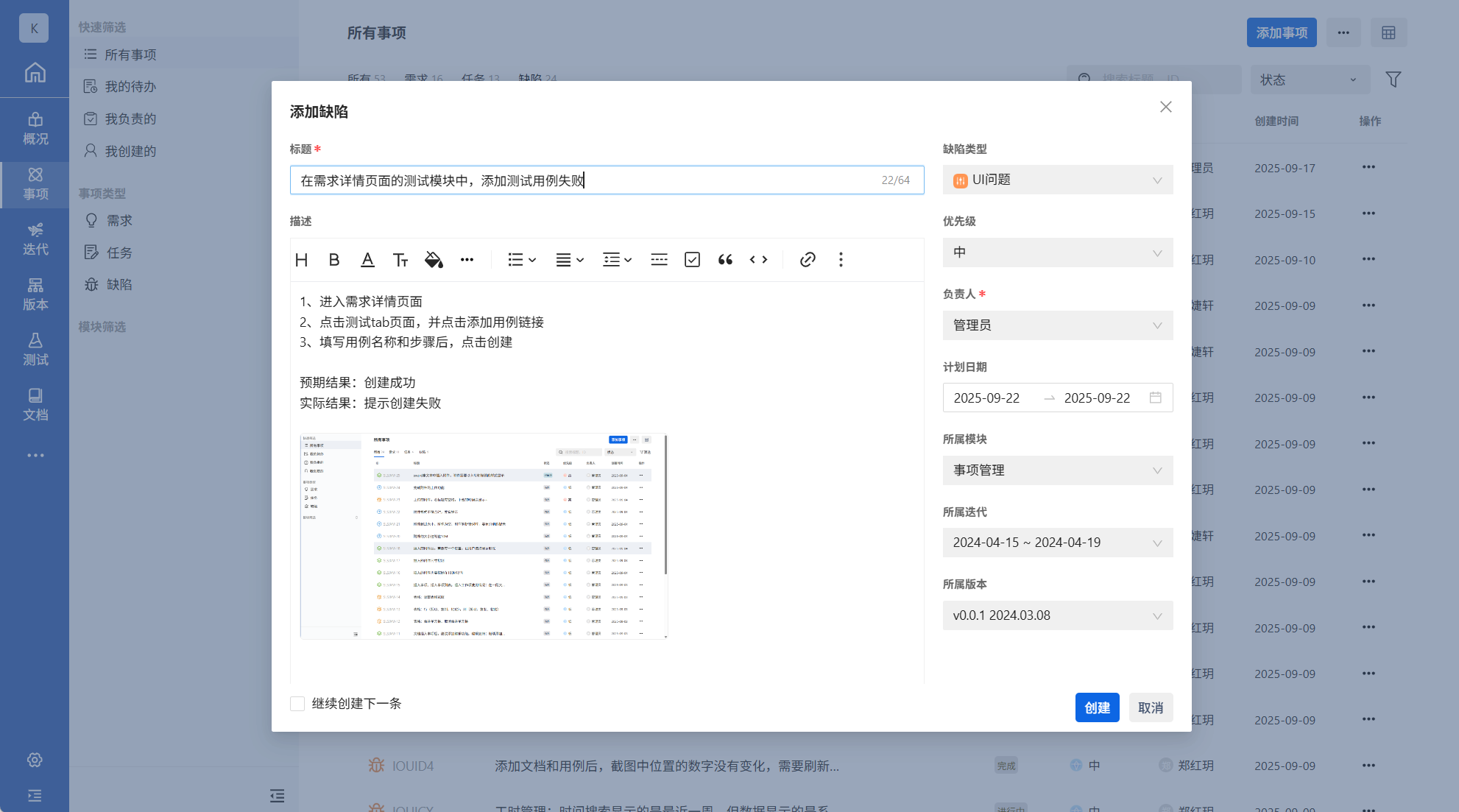Toggle bold text formatting
1459x812 pixels.
tap(334, 260)
